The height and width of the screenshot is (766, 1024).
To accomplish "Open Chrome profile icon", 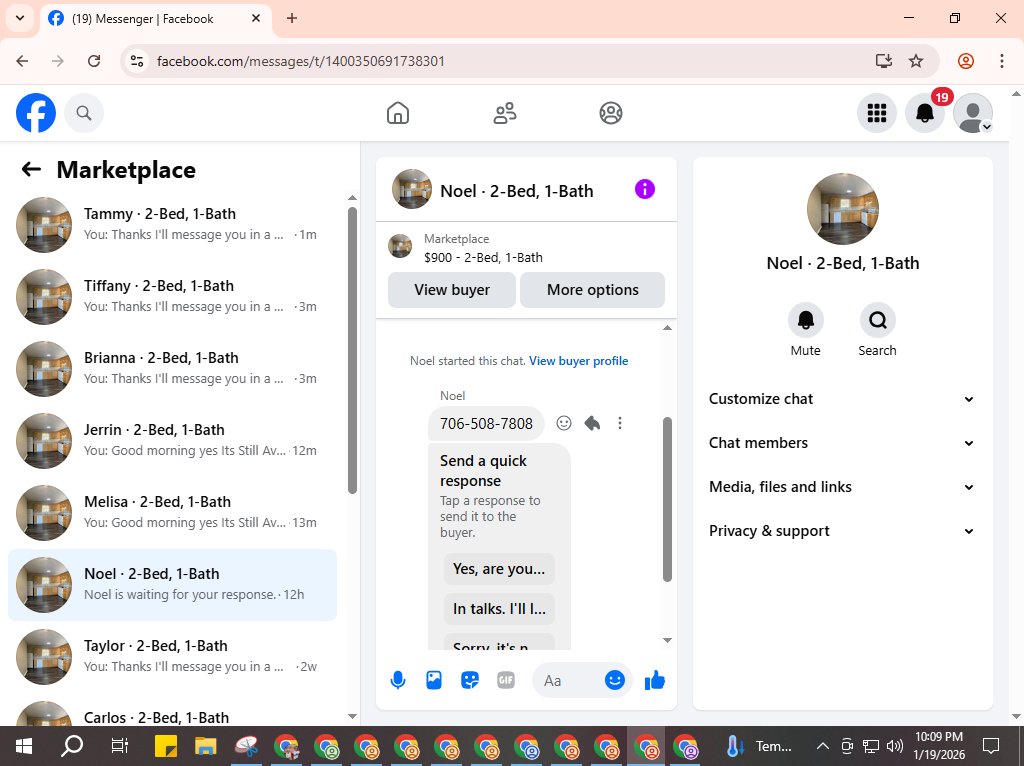I will [966, 61].
